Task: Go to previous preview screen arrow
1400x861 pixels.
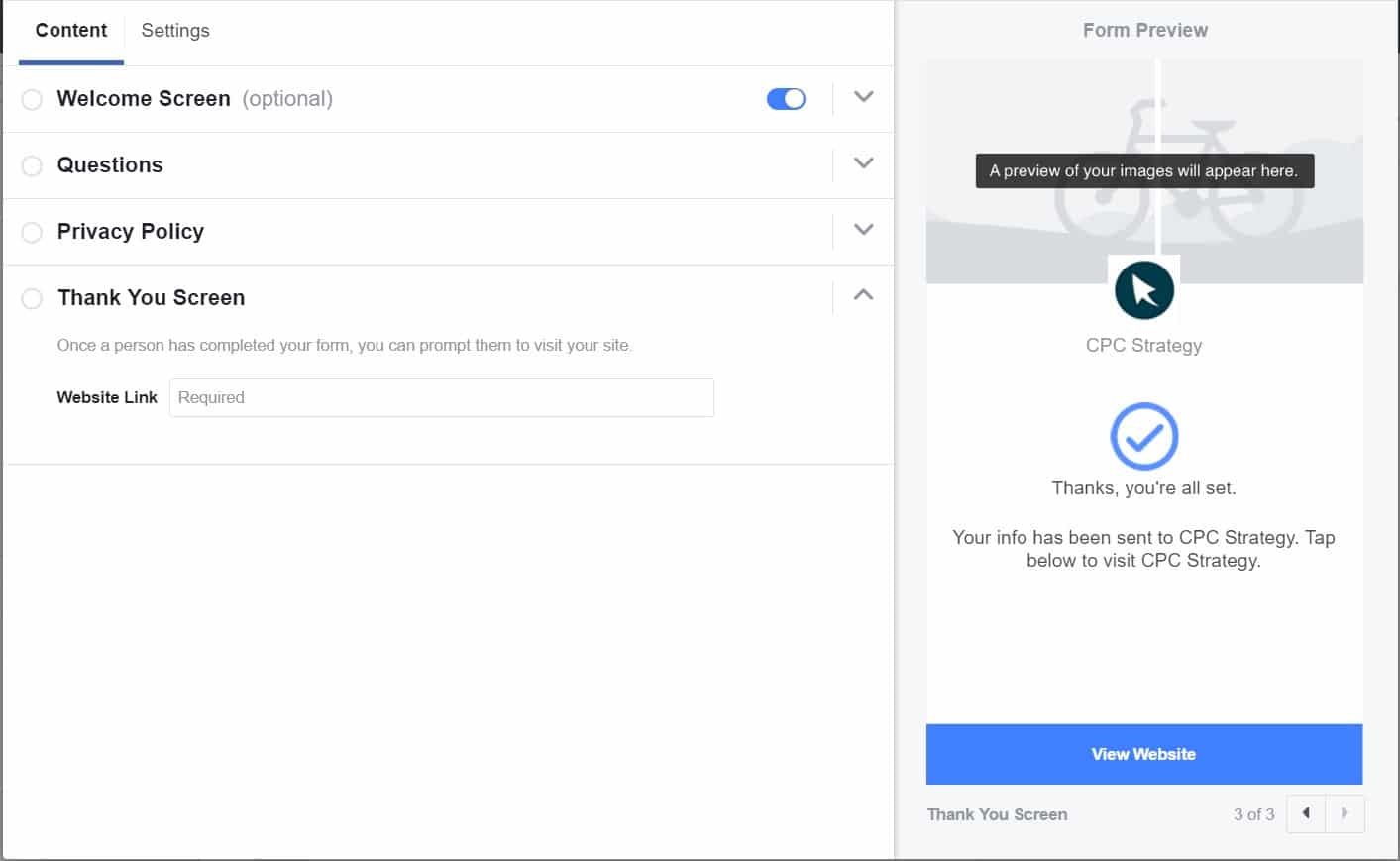Action: point(1306,813)
